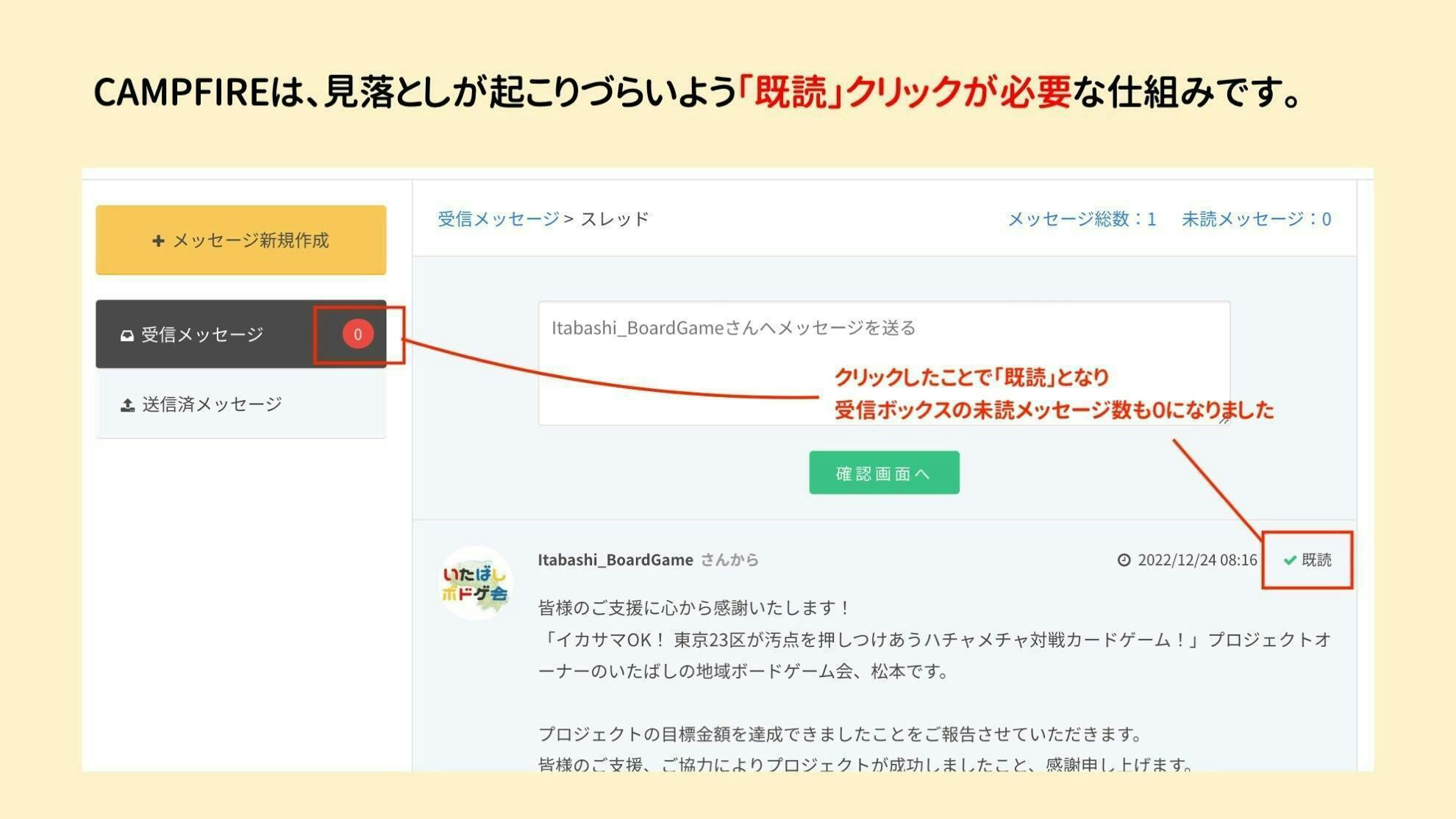
Task: Open the 未読メッセージ：0 link
Action: pos(1257,218)
